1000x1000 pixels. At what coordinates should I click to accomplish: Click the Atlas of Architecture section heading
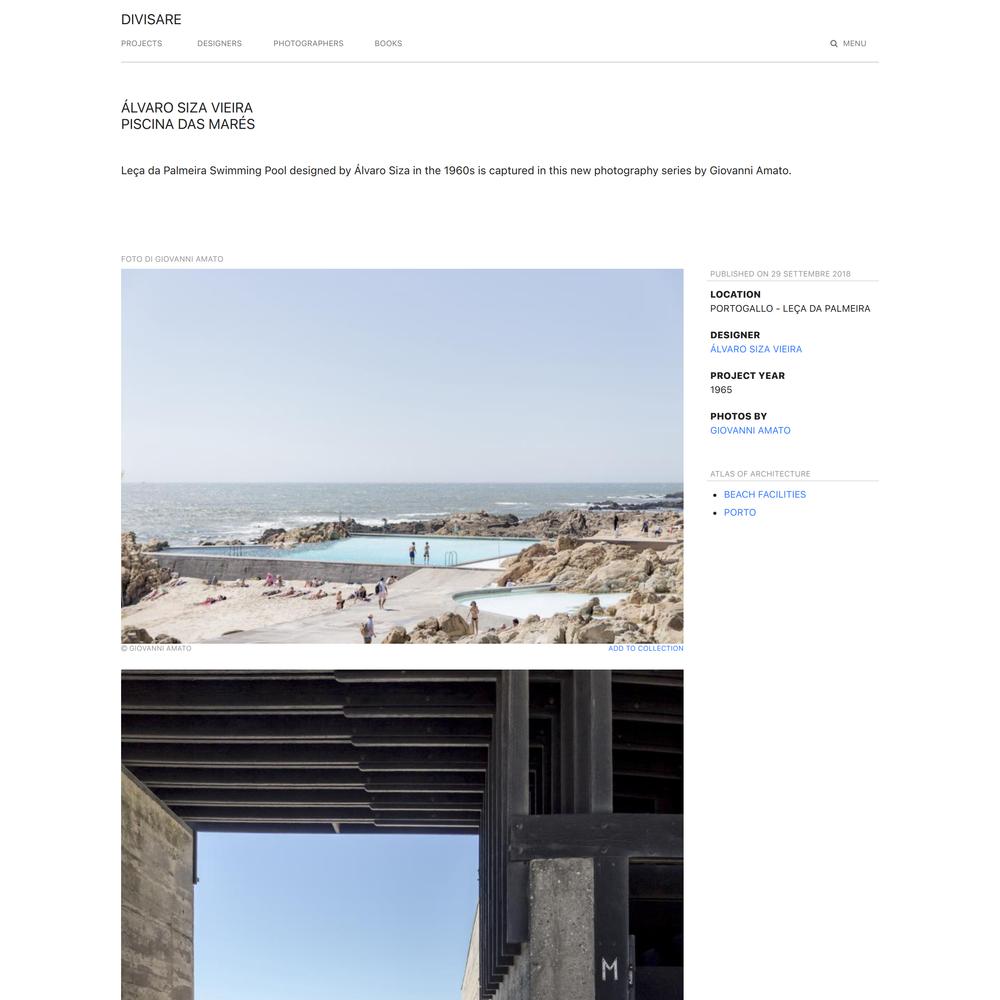pyautogui.click(x=760, y=474)
